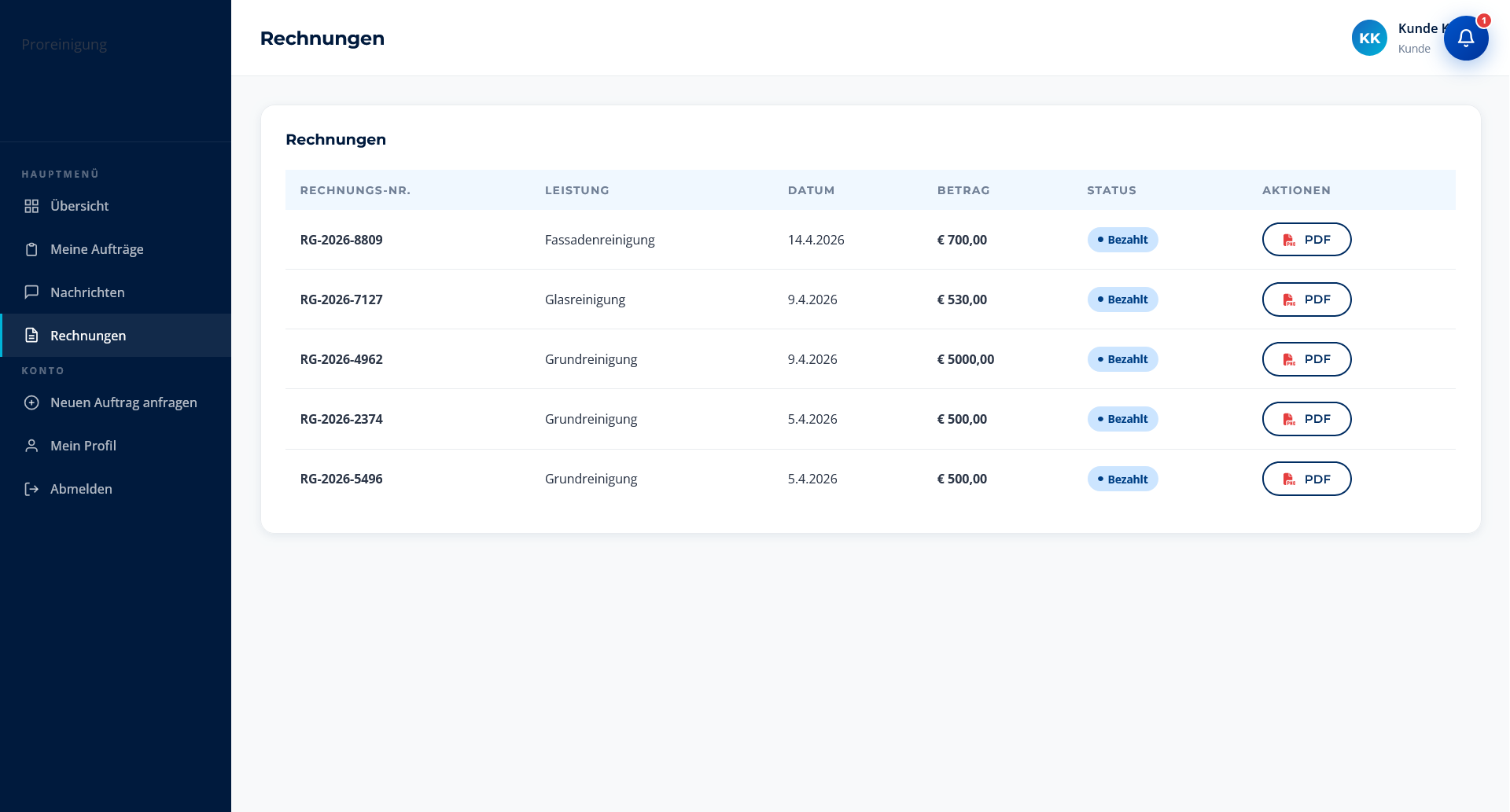Select invoice number RG-2026-4962
This screenshot has height=812, width=1510.
coord(341,359)
